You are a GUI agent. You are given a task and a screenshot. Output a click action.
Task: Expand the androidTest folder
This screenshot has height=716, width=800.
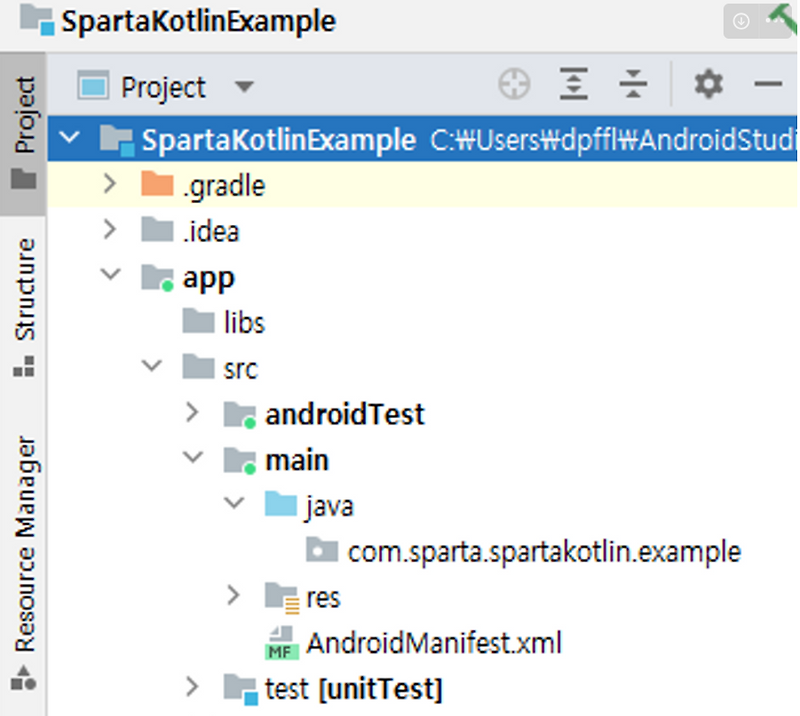click(x=192, y=413)
